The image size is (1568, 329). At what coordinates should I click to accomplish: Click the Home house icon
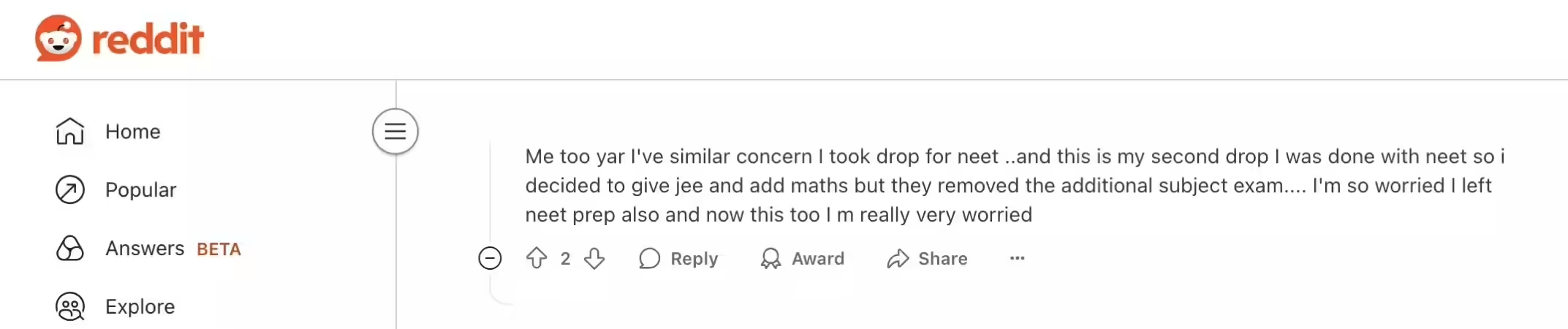tap(70, 132)
